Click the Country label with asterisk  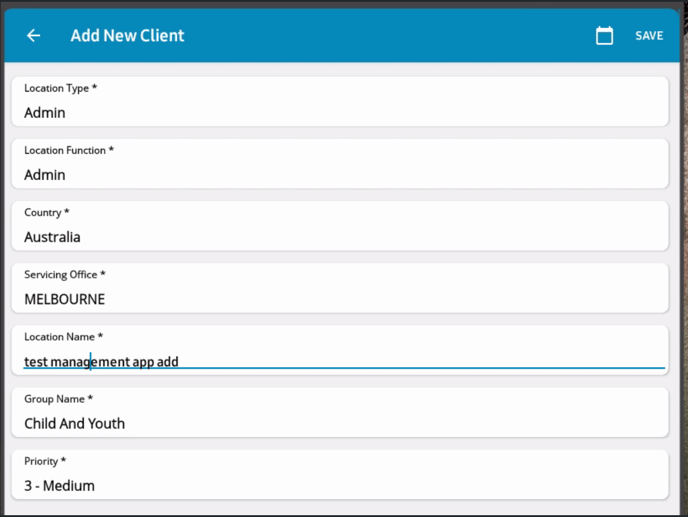[x=47, y=212]
